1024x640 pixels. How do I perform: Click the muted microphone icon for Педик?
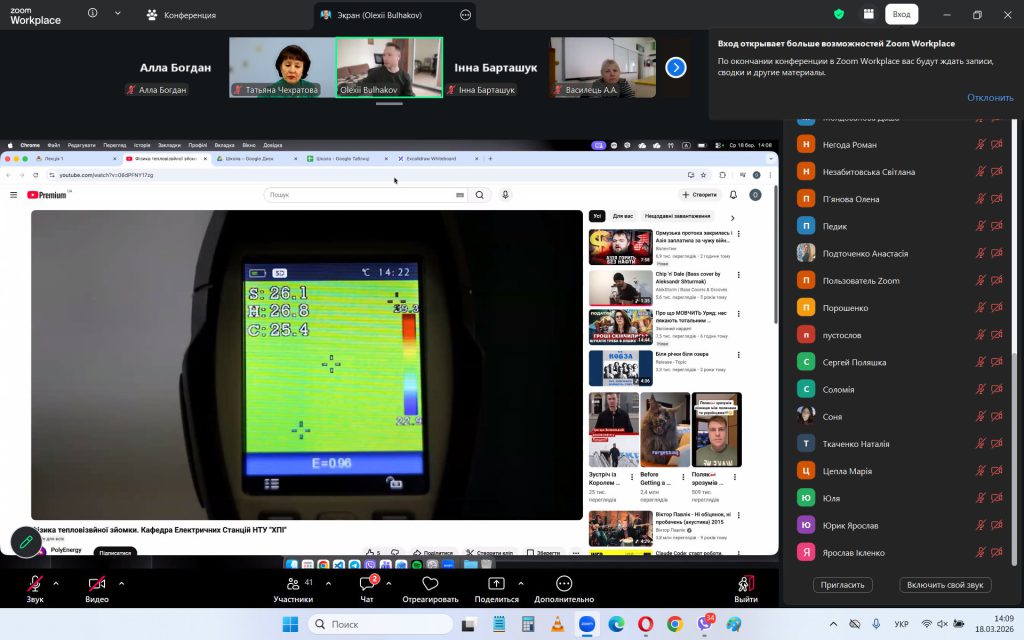[980, 226]
